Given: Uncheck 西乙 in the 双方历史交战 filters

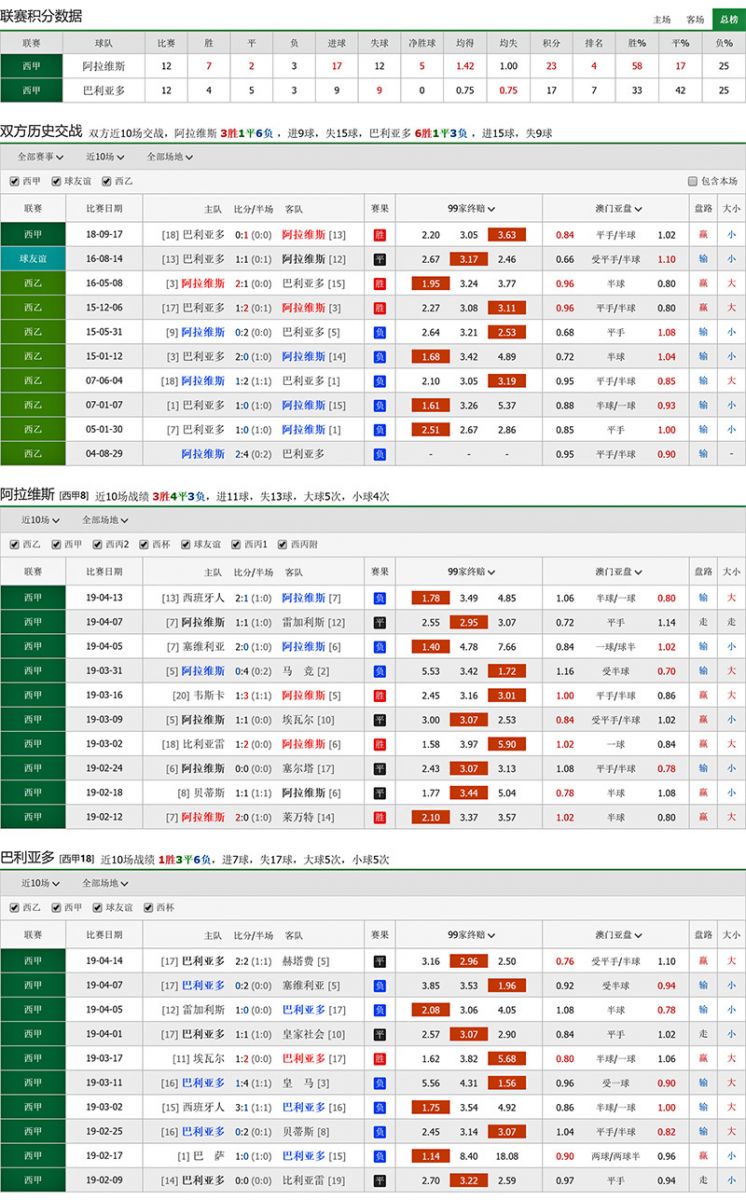Looking at the screenshot, I should pyautogui.click(x=107, y=181).
